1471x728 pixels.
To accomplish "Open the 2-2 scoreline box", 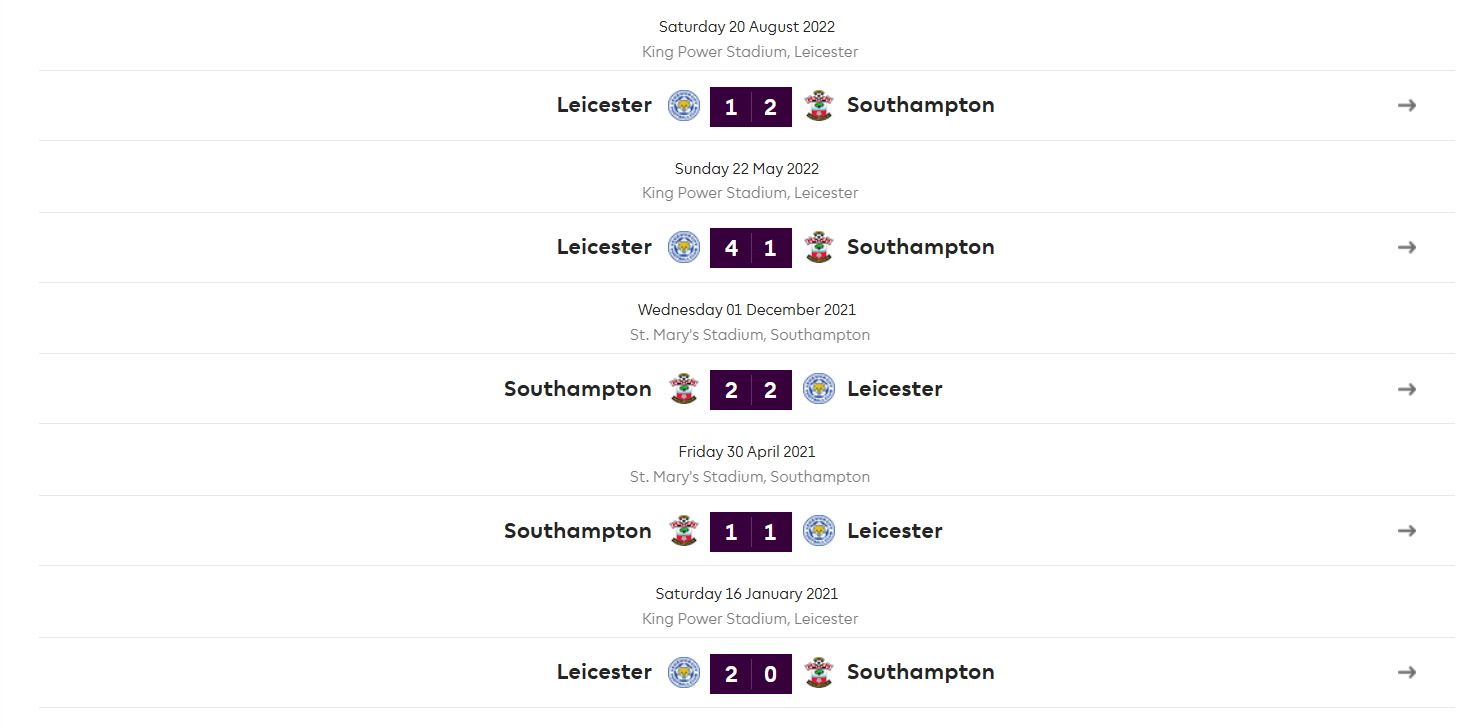I will coord(751,390).
